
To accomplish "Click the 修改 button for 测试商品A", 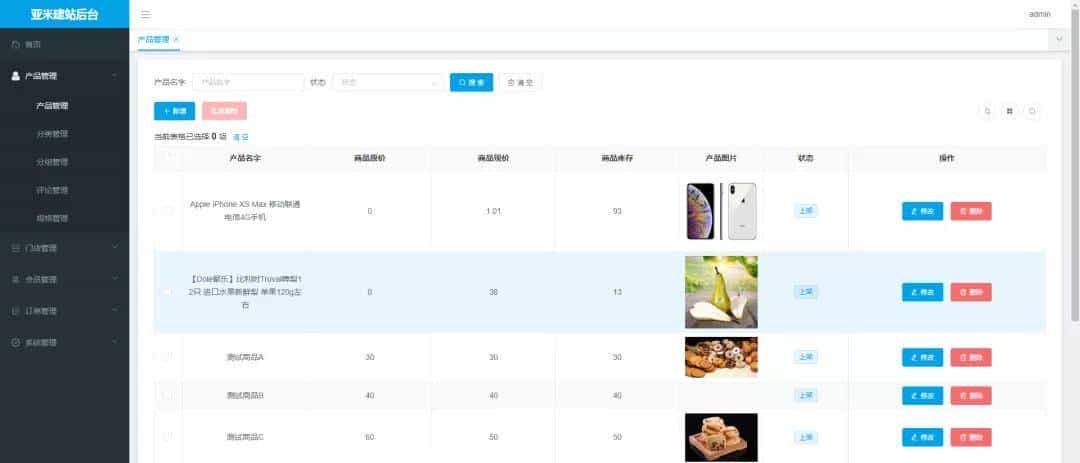I will pyautogui.click(x=922, y=358).
